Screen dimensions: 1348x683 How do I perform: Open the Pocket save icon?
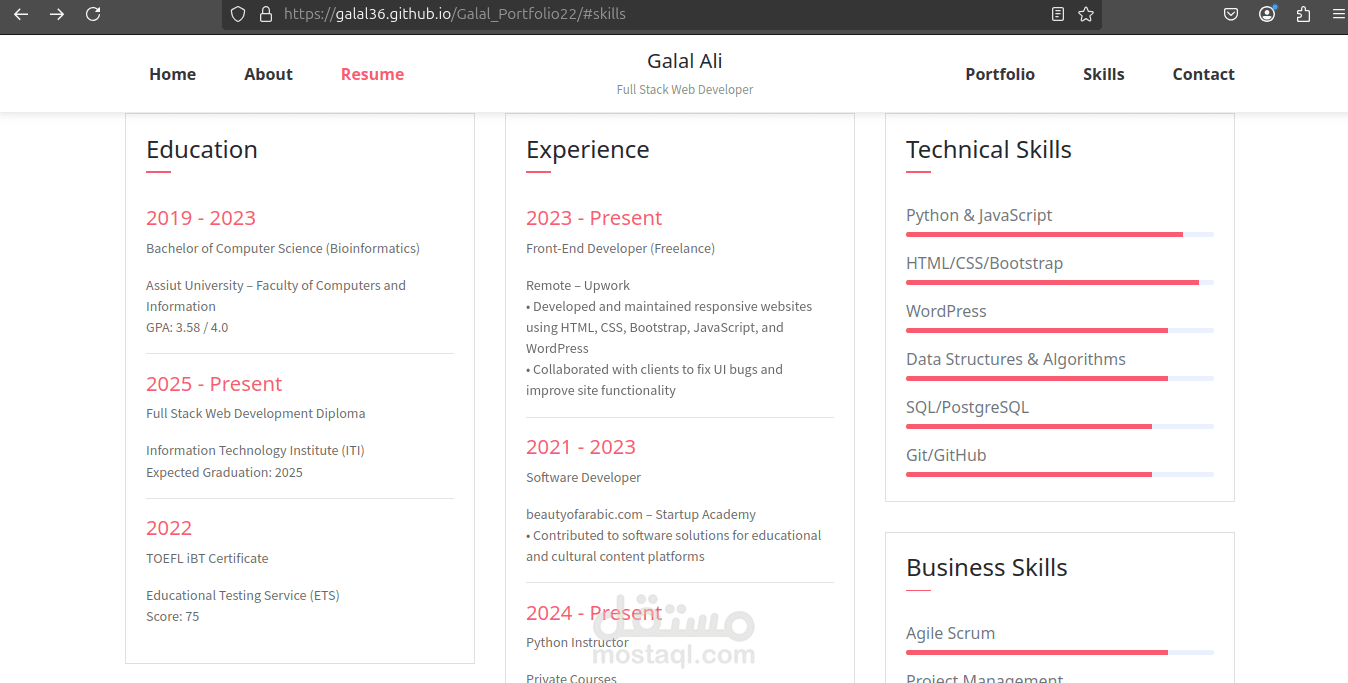click(1231, 14)
